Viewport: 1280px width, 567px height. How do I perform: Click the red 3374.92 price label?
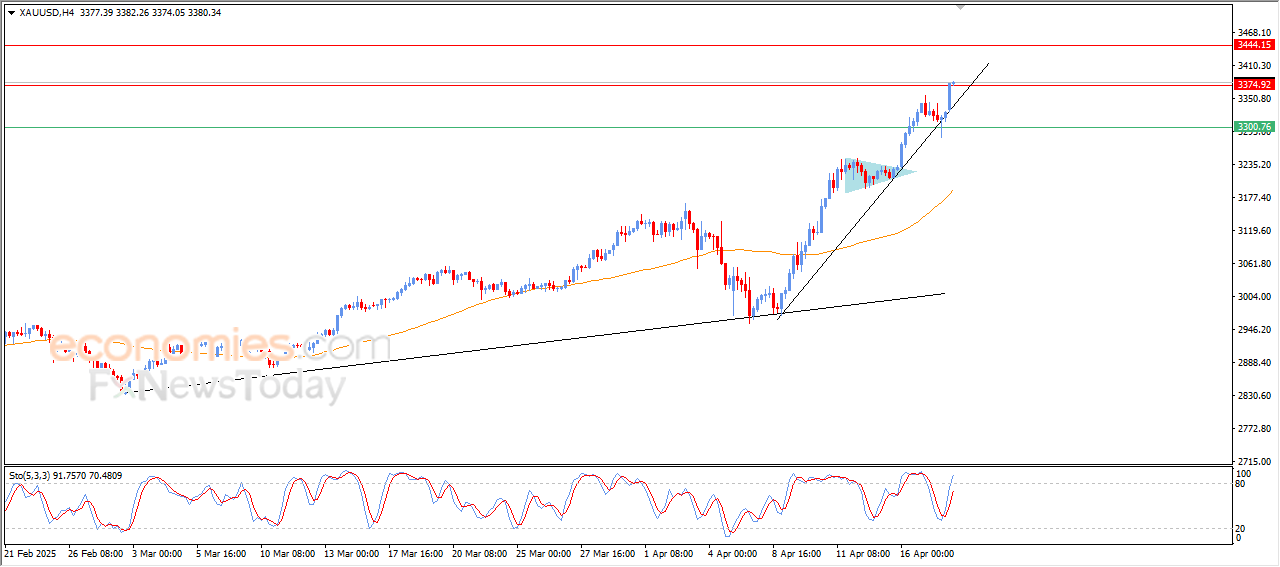1253,85
